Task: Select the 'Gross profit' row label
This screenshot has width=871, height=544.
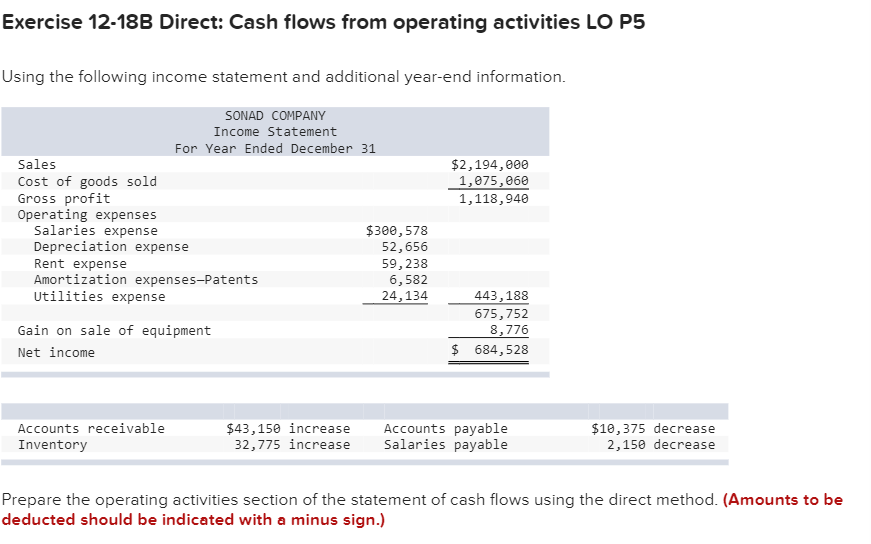Action: point(64,198)
